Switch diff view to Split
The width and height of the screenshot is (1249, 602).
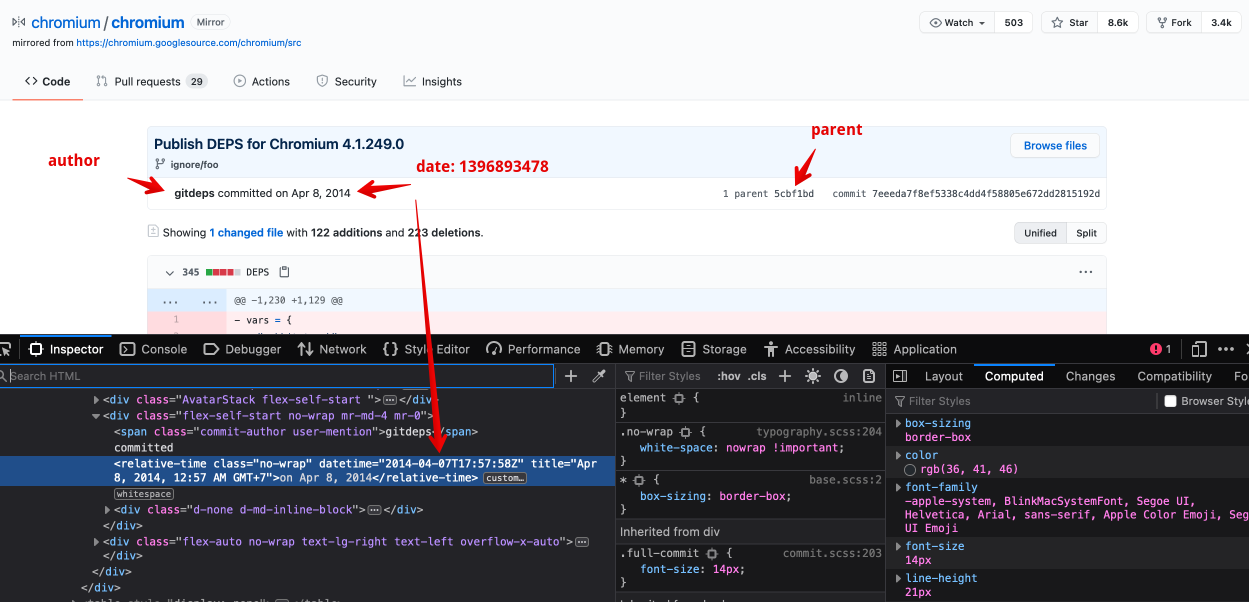(x=1086, y=233)
